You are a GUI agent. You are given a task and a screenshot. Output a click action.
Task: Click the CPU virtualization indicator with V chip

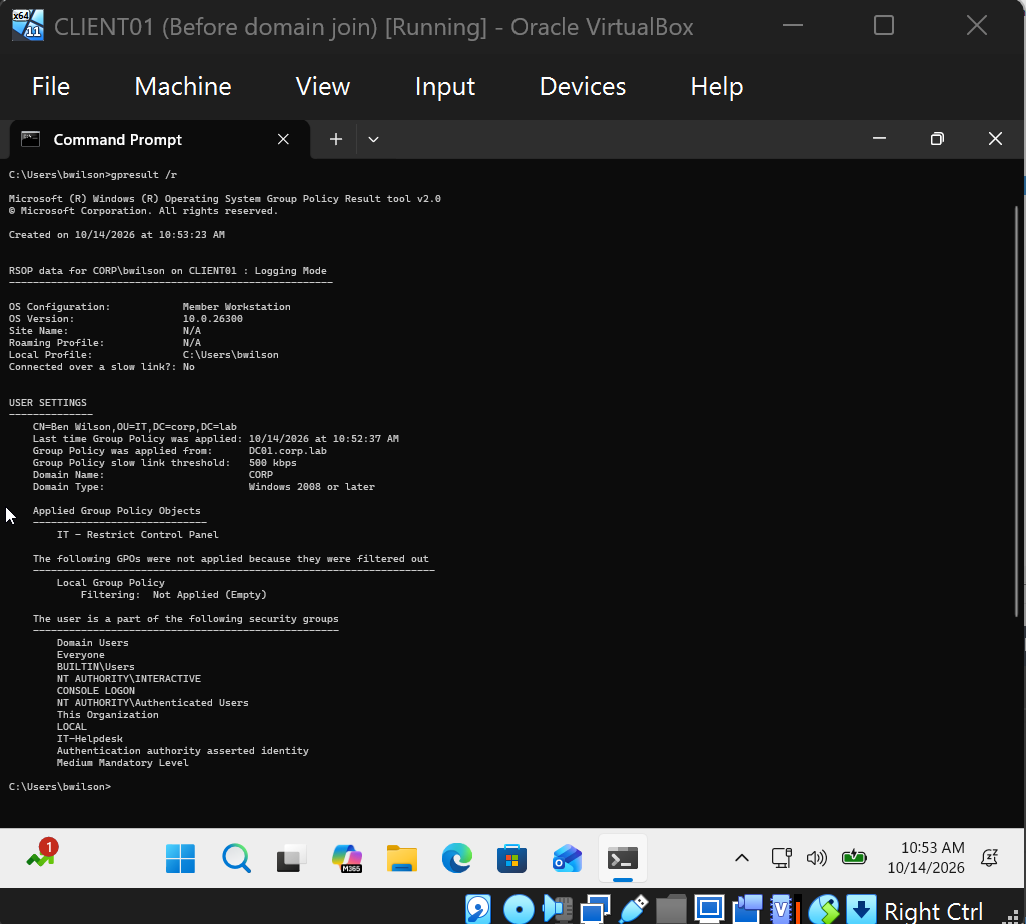tap(785, 910)
